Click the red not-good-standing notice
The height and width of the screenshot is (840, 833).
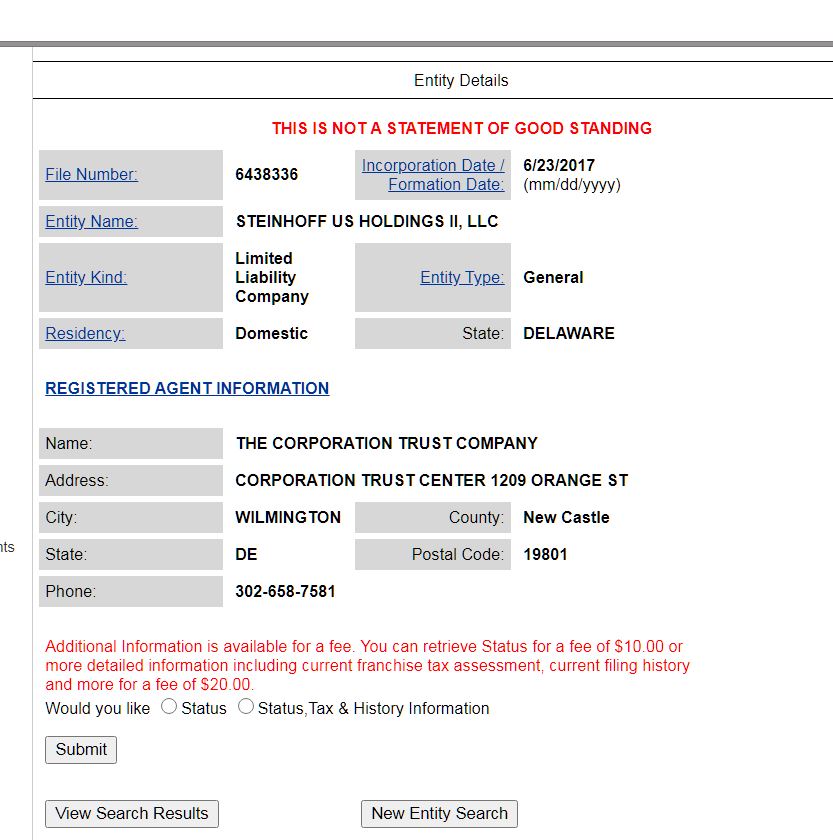click(x=462, y=129)
